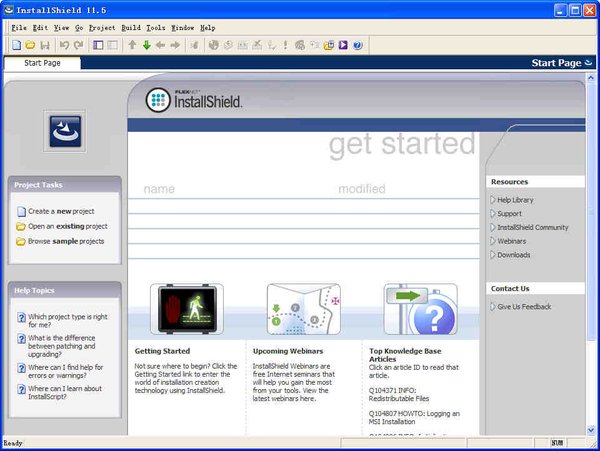Click the InstallShield logo tile in left panel
This screenshot has height=451, width=600.
coord(65,131)
